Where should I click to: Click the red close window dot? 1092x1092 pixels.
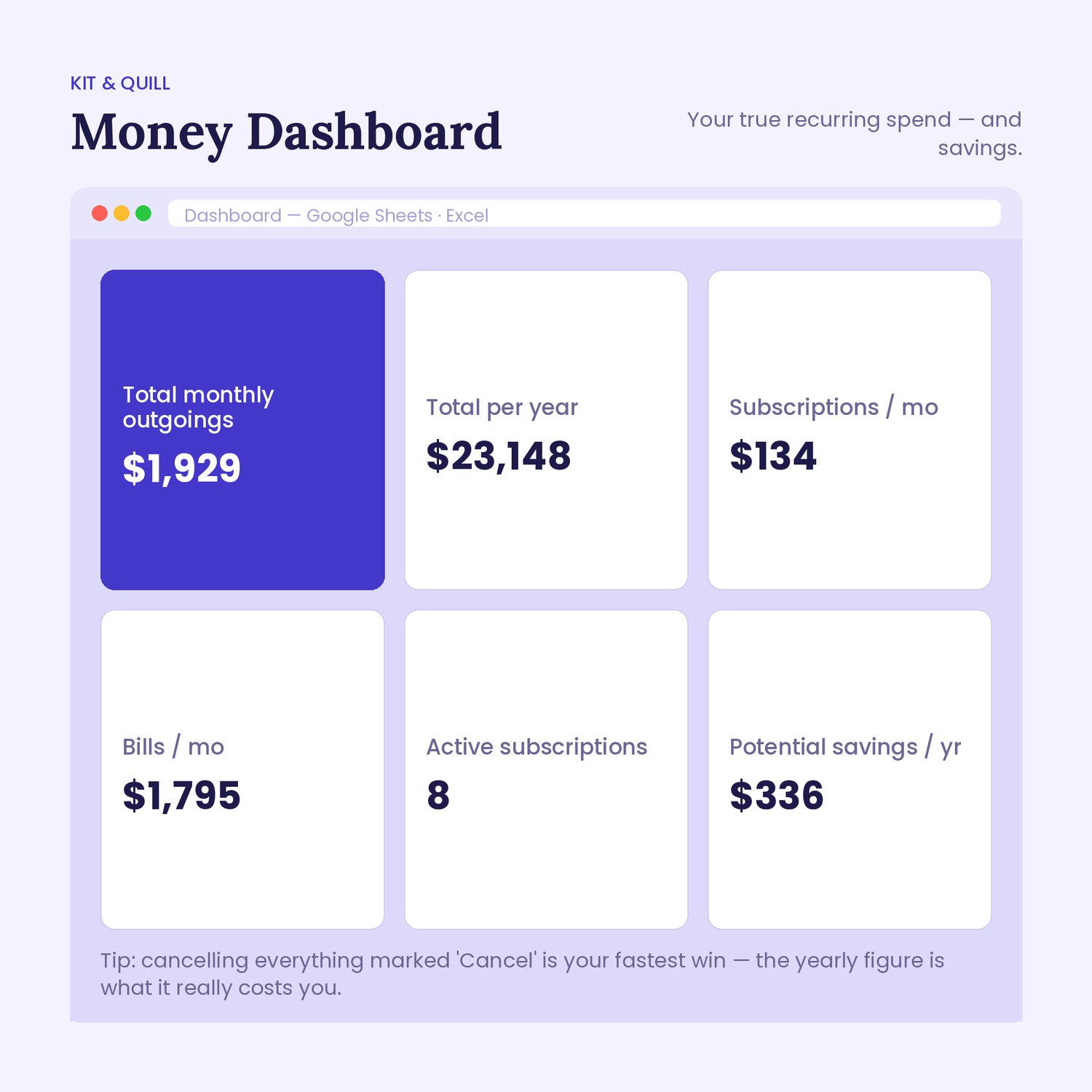(x=100, y=213)
